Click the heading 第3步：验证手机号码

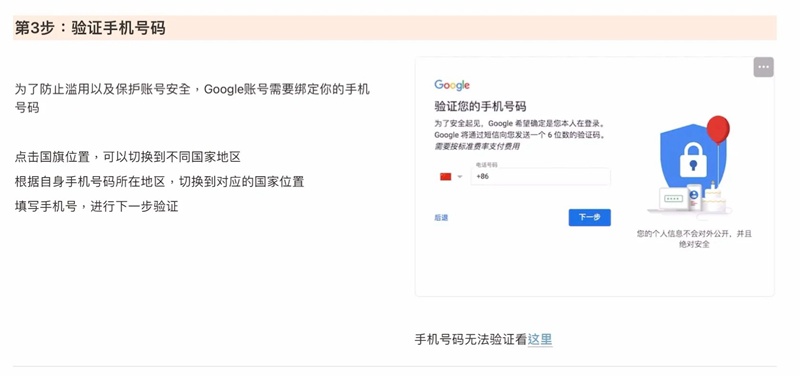(90, 28)
